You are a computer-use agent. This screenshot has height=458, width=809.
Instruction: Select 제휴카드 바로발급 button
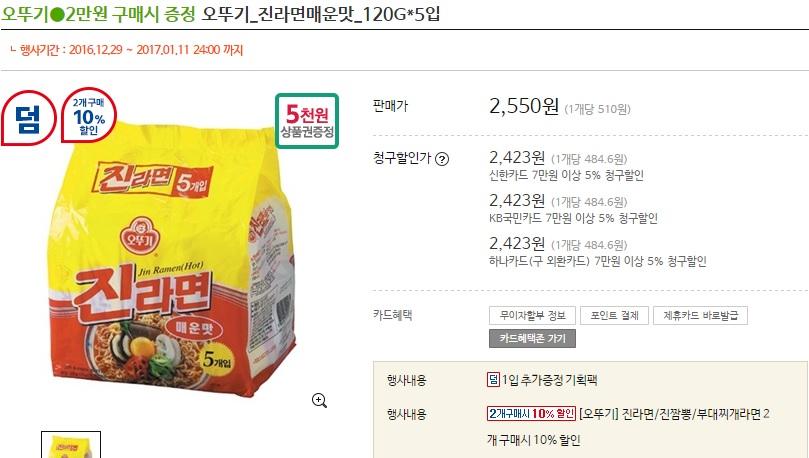tap(700, 315)
